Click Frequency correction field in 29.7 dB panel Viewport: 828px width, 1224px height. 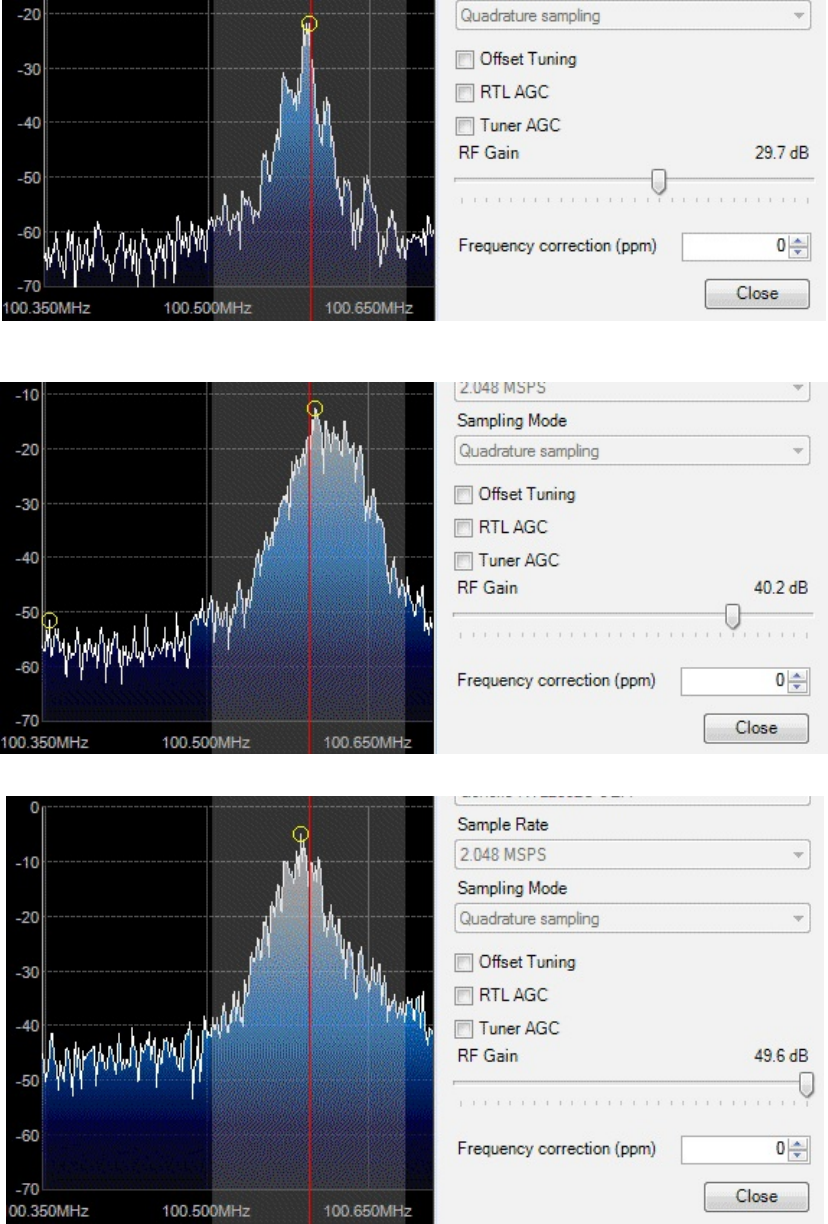tap(735, 246)
